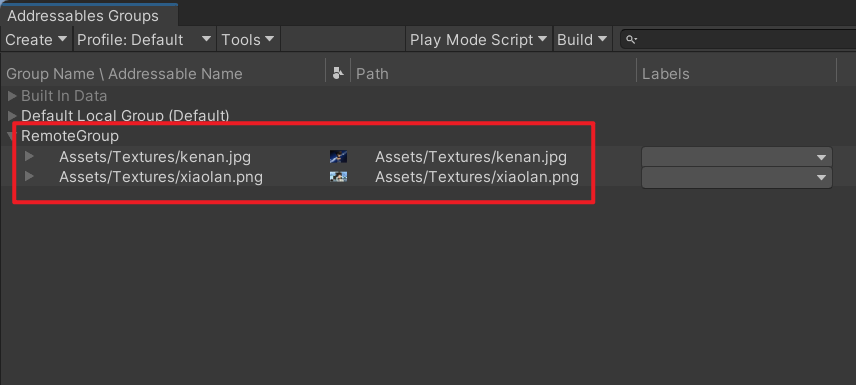Select the xiaolan.png texture thumbnail icon

[338, 177]
